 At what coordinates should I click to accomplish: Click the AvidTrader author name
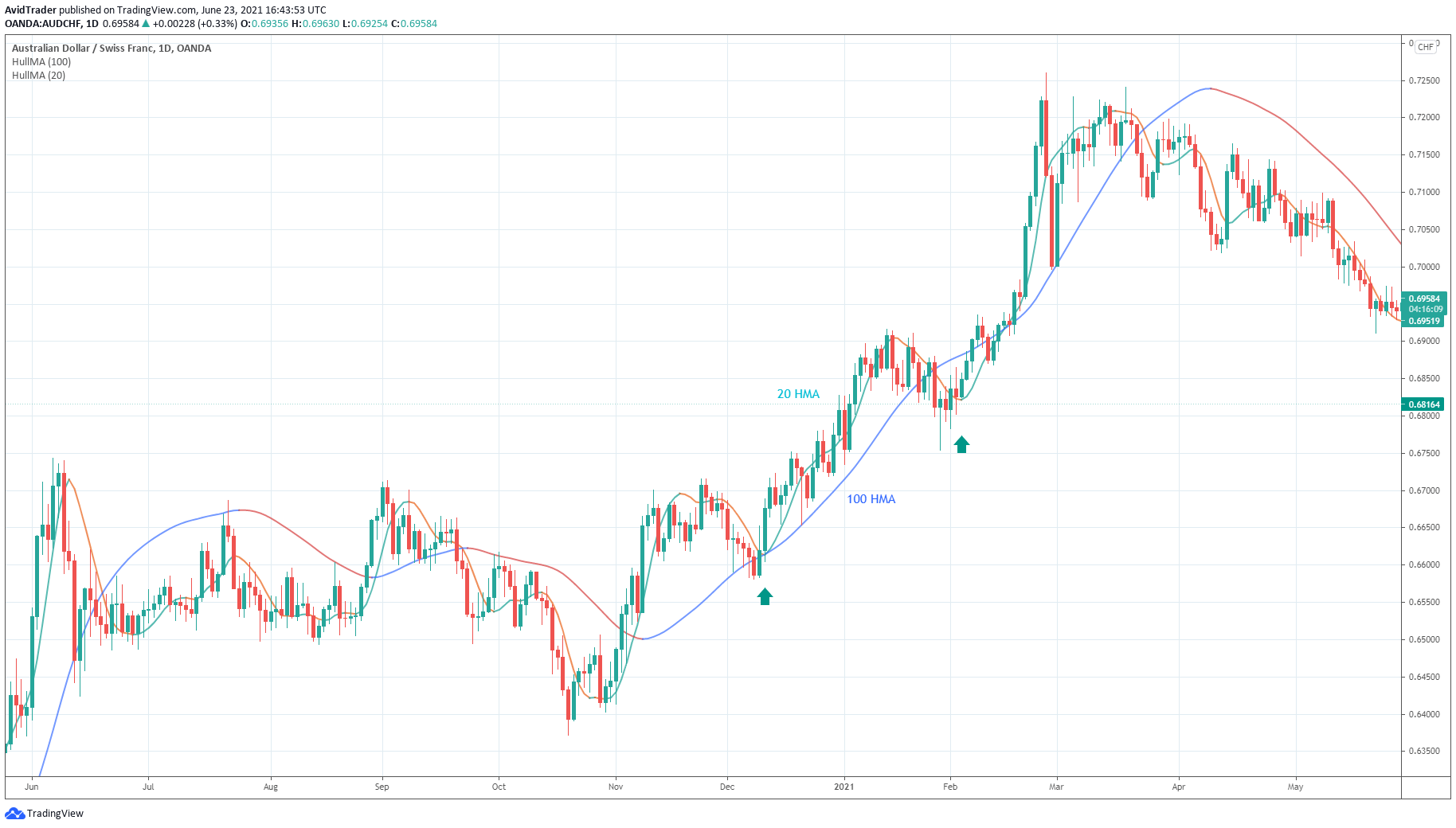point(30,10)
